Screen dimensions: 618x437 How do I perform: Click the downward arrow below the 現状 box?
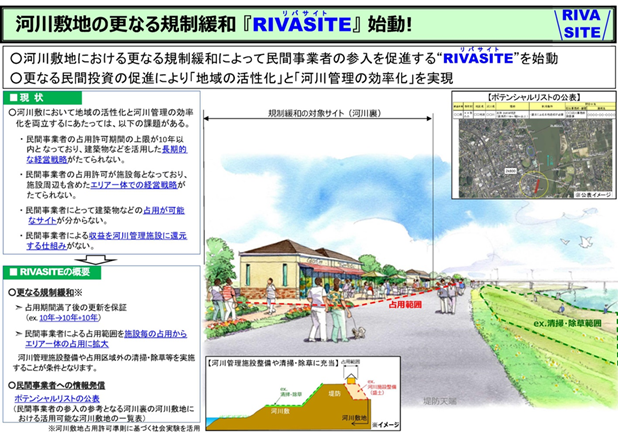(x=95, y=259)
